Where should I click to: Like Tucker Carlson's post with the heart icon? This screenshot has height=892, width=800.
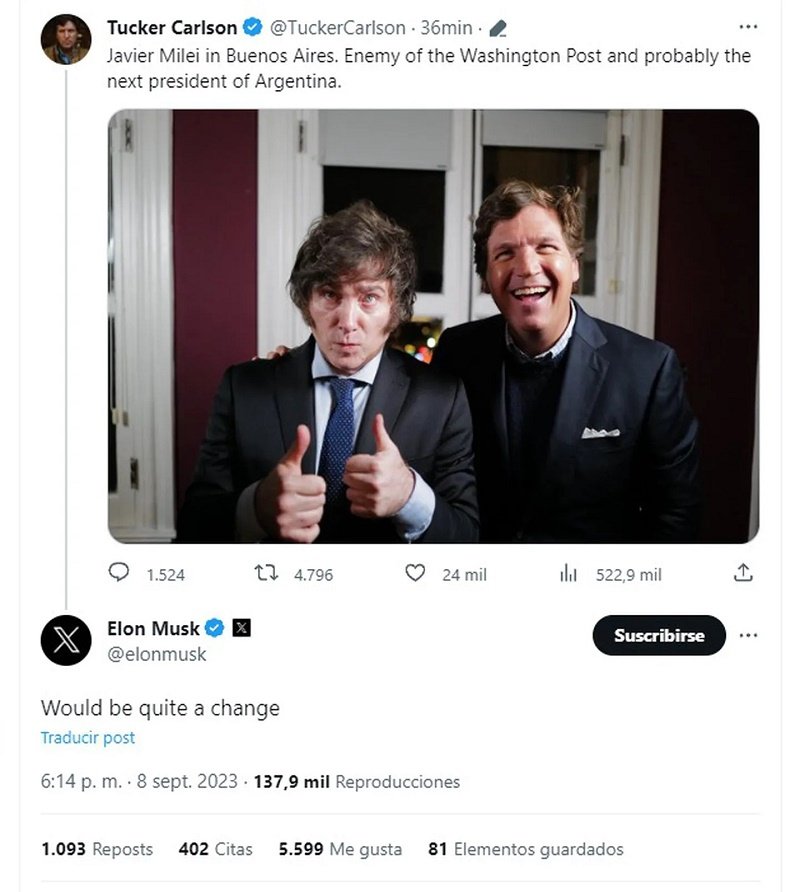415,573
